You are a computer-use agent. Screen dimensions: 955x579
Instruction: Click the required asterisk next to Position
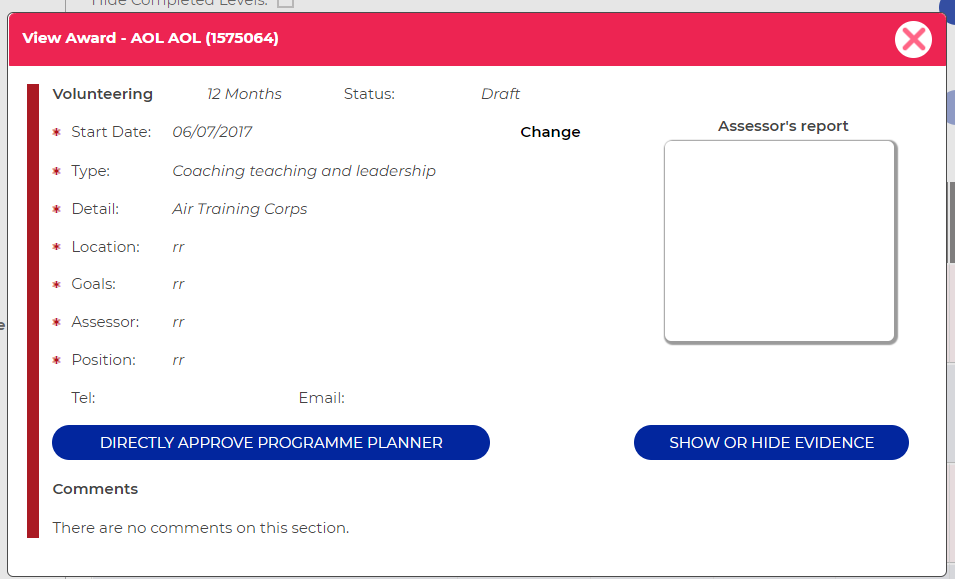pyautogui.click(x=57, y=360)
